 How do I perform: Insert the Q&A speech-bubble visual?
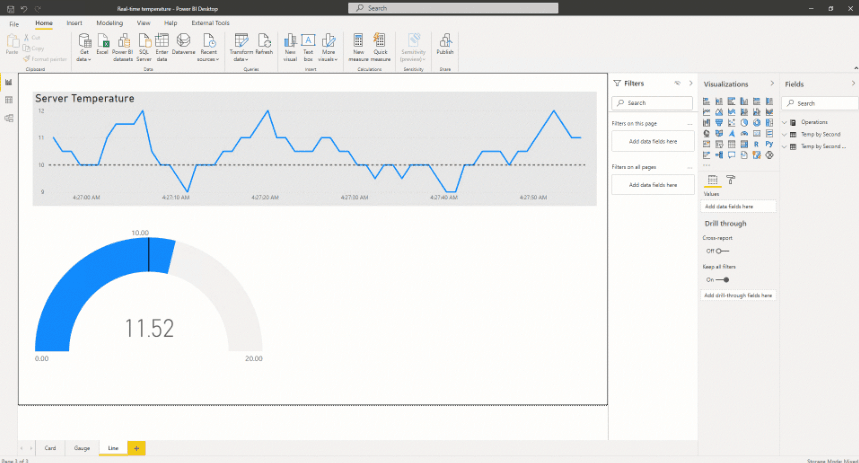(731, 155)
